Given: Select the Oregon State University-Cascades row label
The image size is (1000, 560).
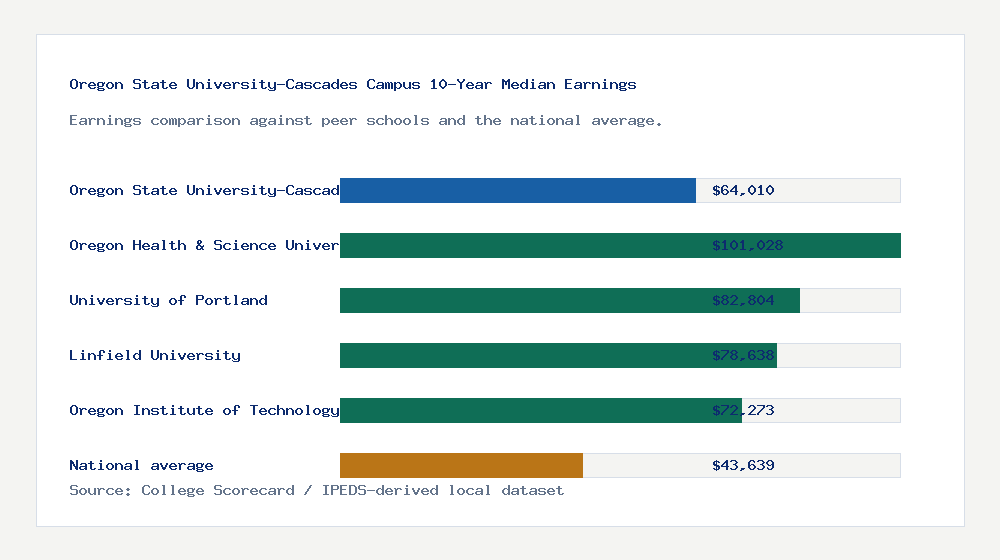Looking at the screenshot, I should coord(204,191).
